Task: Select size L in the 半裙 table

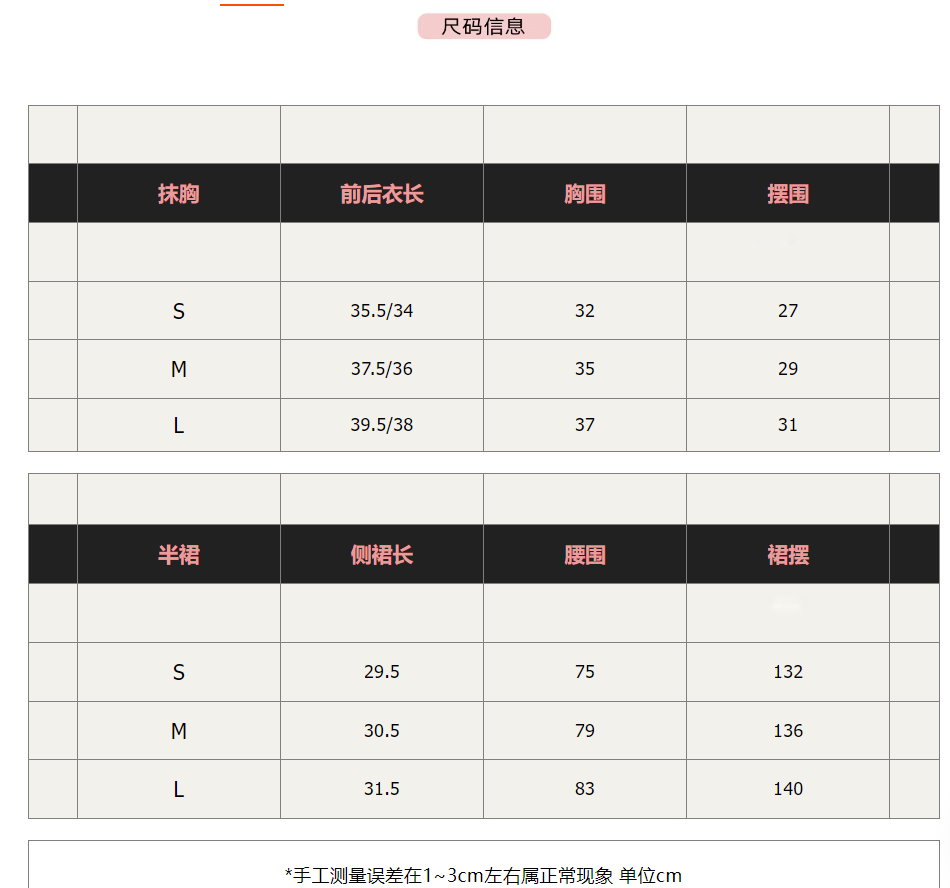Action: click(179, 790)
